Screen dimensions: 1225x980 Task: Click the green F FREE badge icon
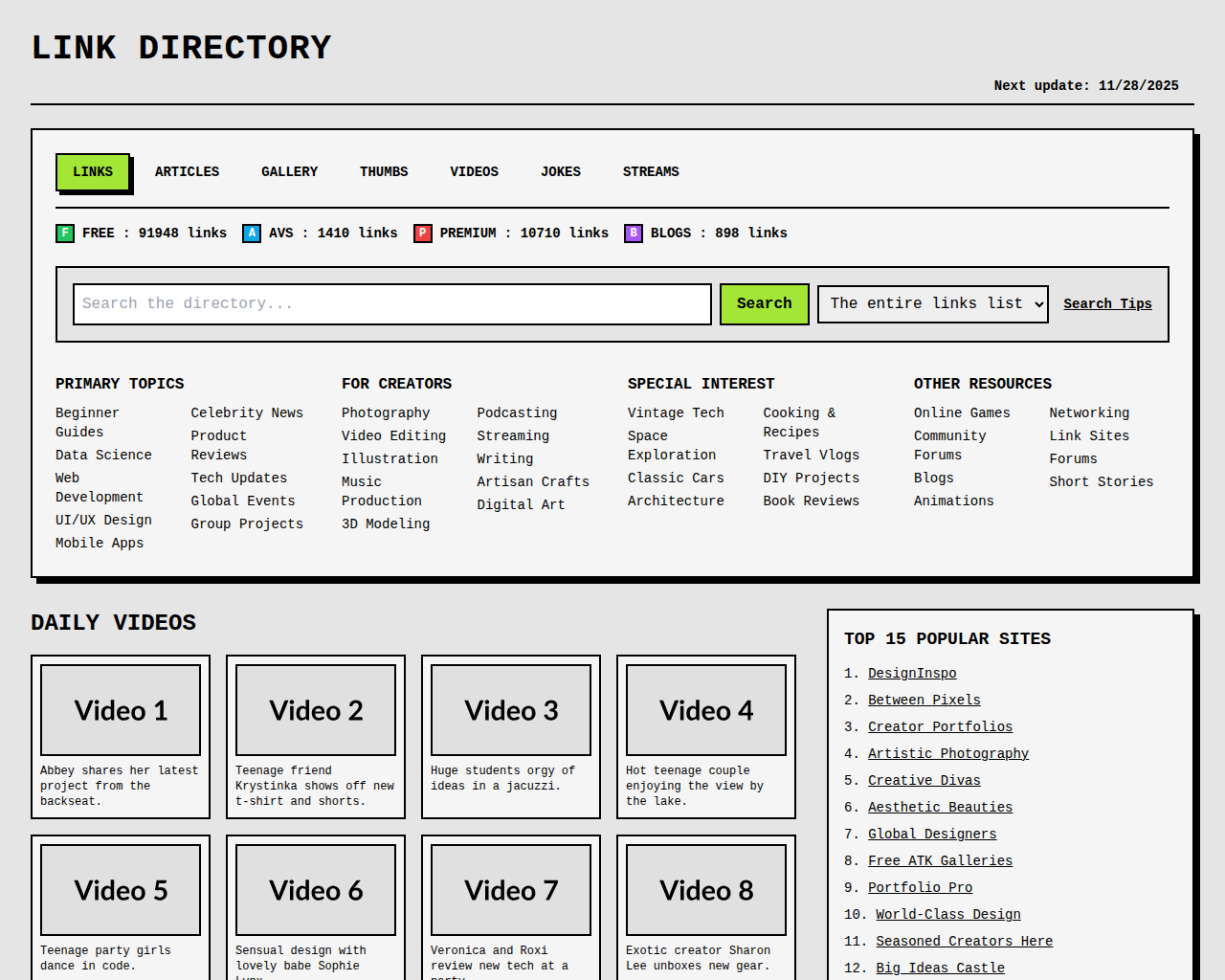64,233
